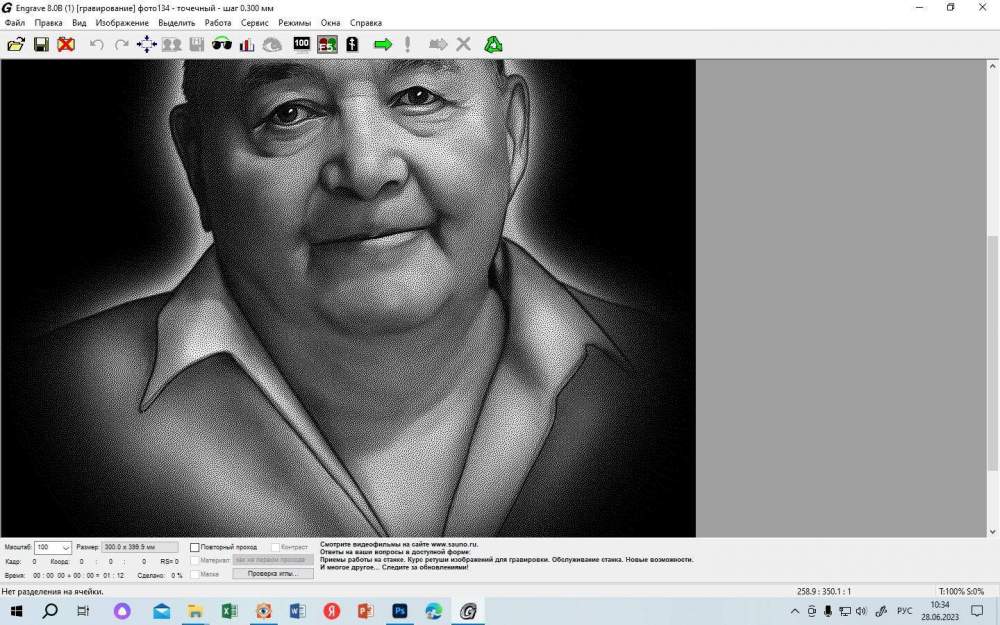This screenshot has height=625, width=1000.
Task: Enable the 'Повторный проход' checkbox
Action: [195, 548]
